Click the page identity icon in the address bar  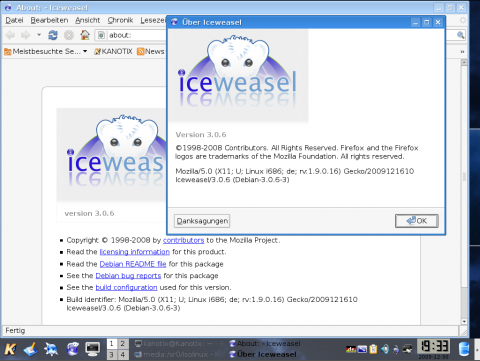click(x=102, y=35)
